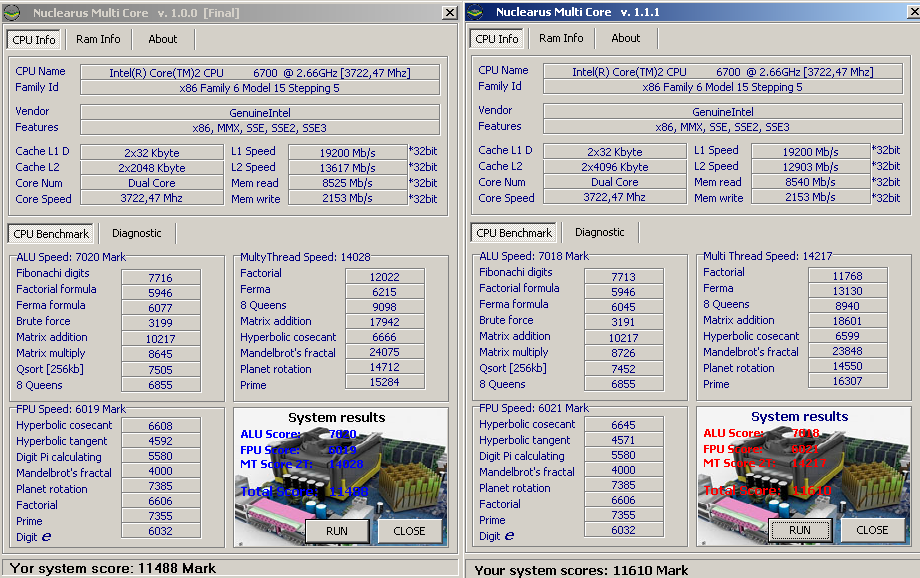This screenshot has height=578, width=920.
Task: Click the multi-thread Factorial value 12022
Action: pos(385,276)
